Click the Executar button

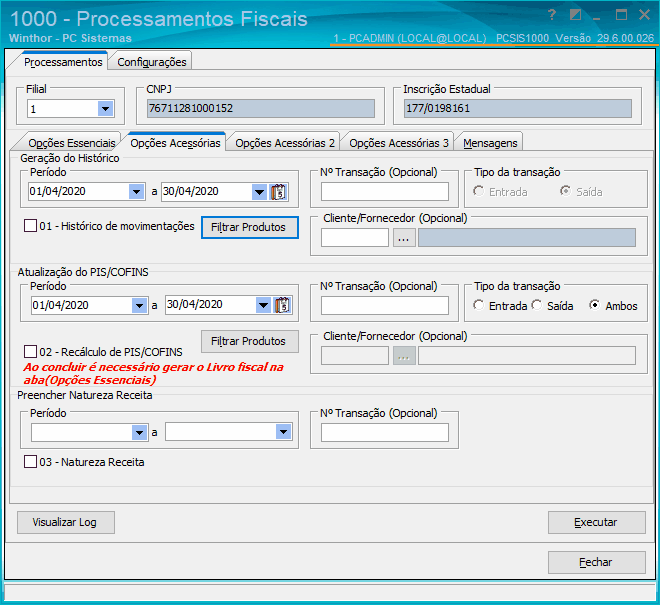596,522
